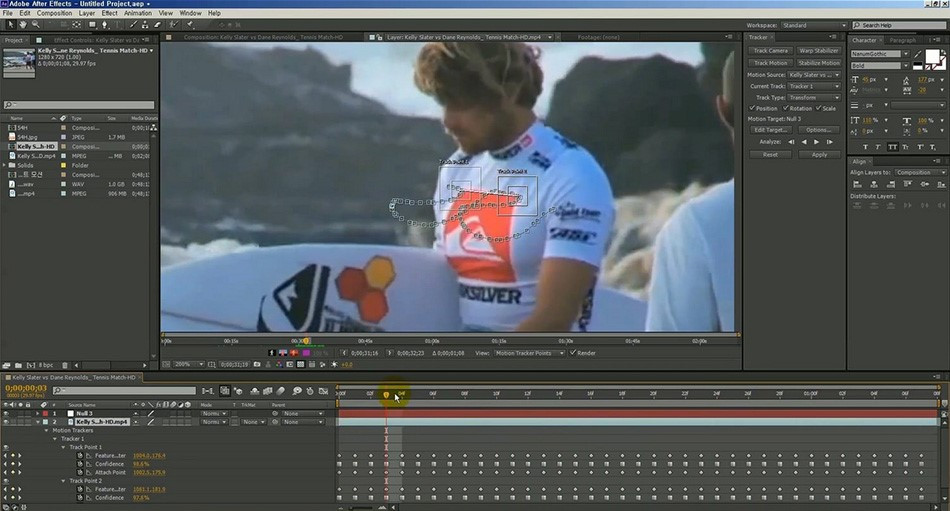Toggle Scale checkbox in Tracker
The width and height of the screenshot is (950, 511).
click(819, 108)
